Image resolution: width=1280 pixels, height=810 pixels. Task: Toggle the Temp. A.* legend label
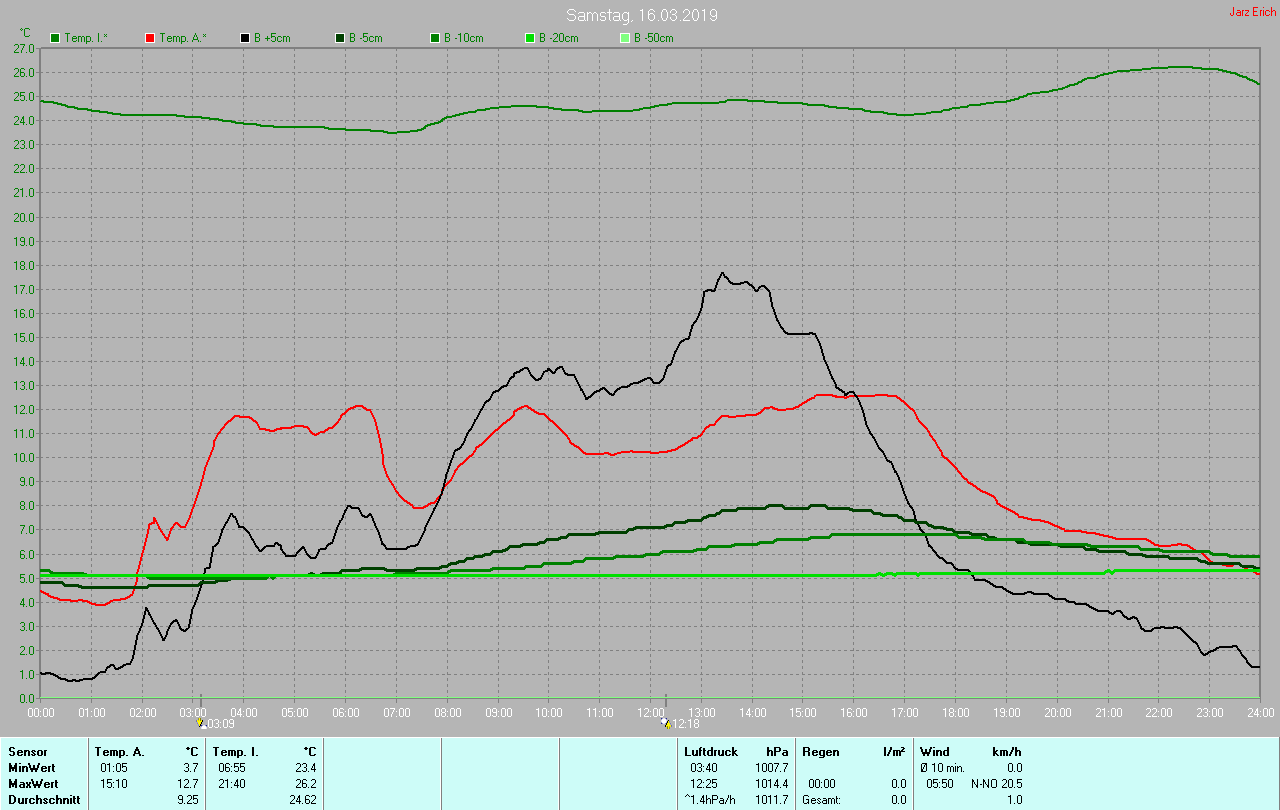183,38
